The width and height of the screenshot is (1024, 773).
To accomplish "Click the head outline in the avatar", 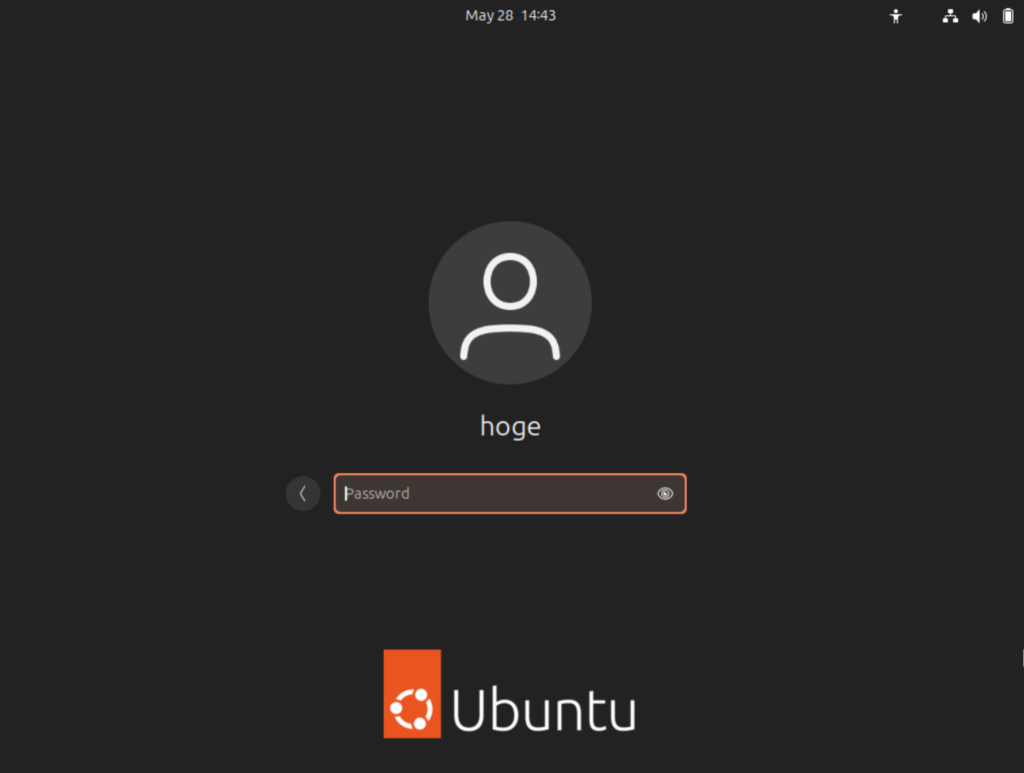I will (x=510, y=280).
